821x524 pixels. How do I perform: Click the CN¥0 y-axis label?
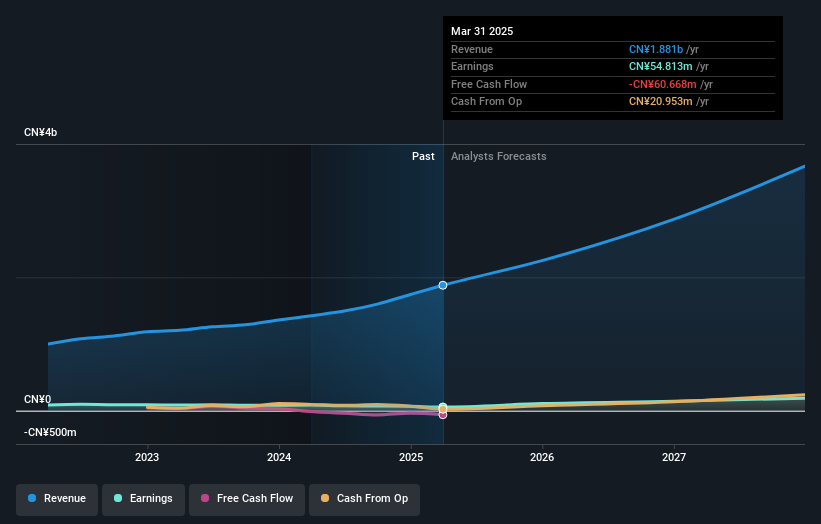[38, 399]
